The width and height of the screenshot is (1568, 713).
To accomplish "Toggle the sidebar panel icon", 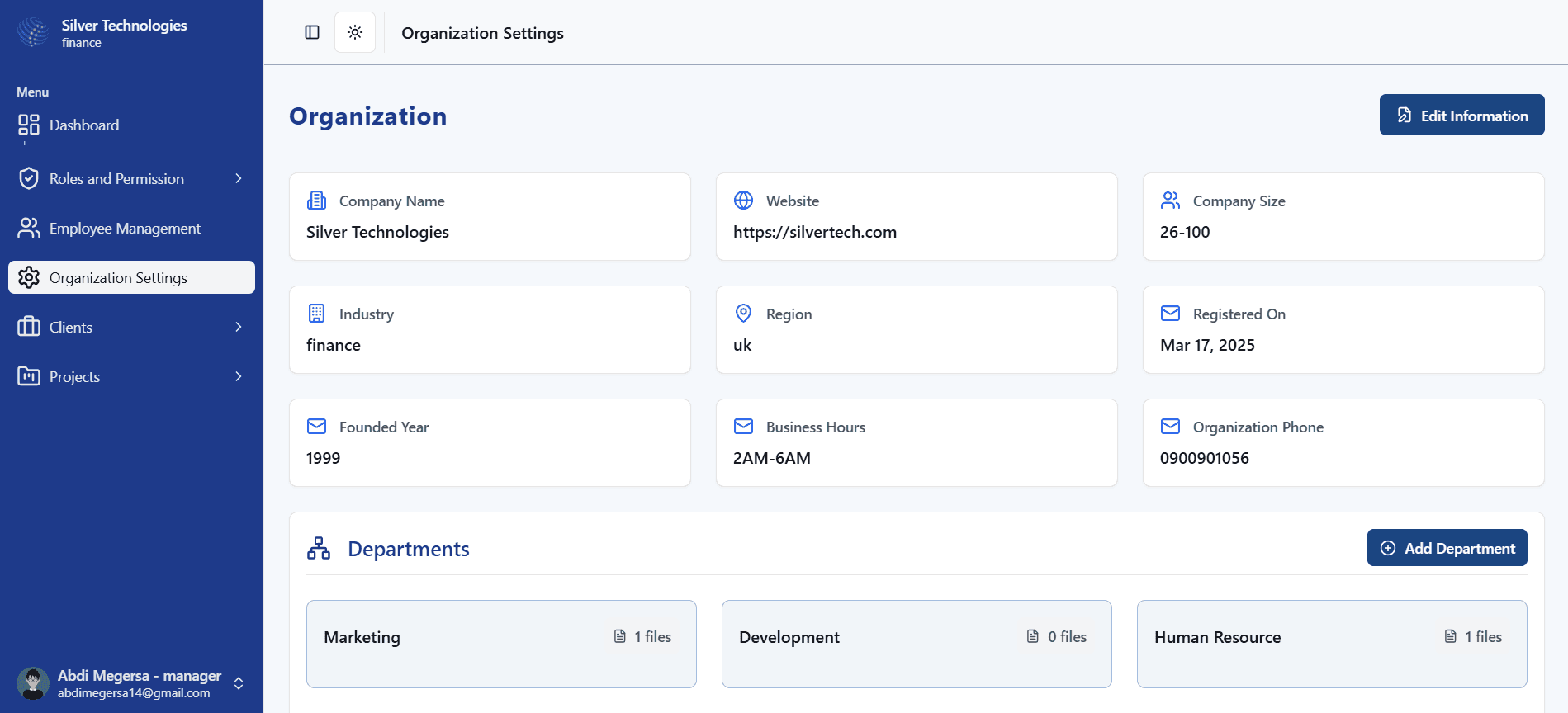I will point(312,32).
